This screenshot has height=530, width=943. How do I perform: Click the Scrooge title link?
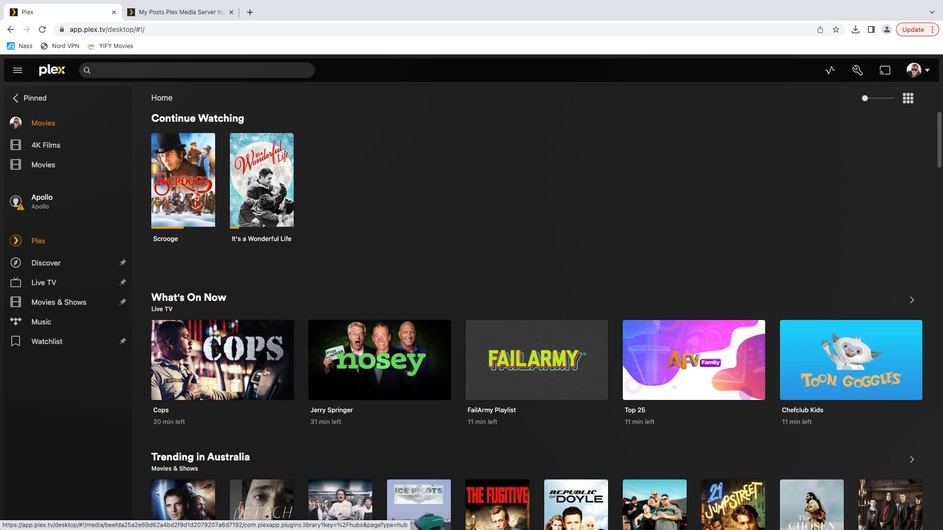165,239
